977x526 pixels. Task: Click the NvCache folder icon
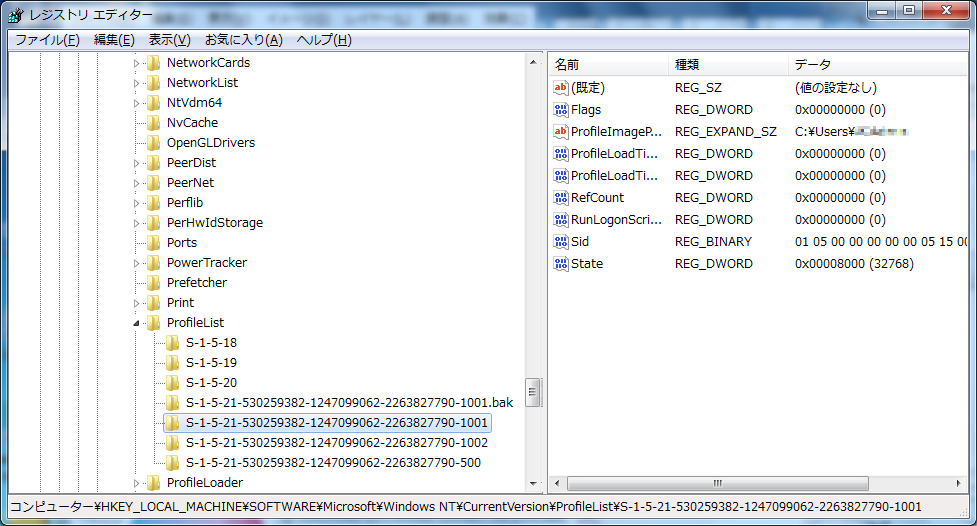[x=153, y=123]
